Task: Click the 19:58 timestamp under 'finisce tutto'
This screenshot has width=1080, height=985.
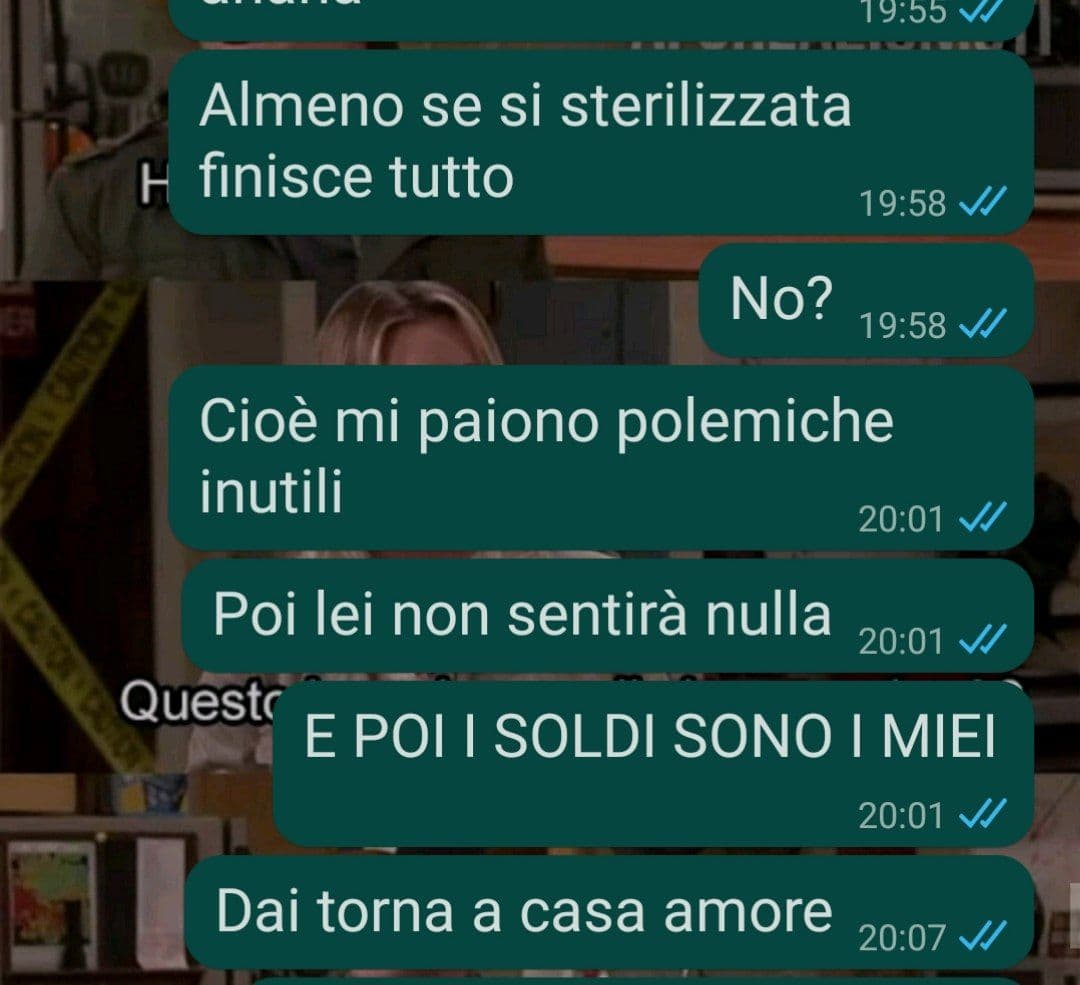Action: tap(902, 203)
